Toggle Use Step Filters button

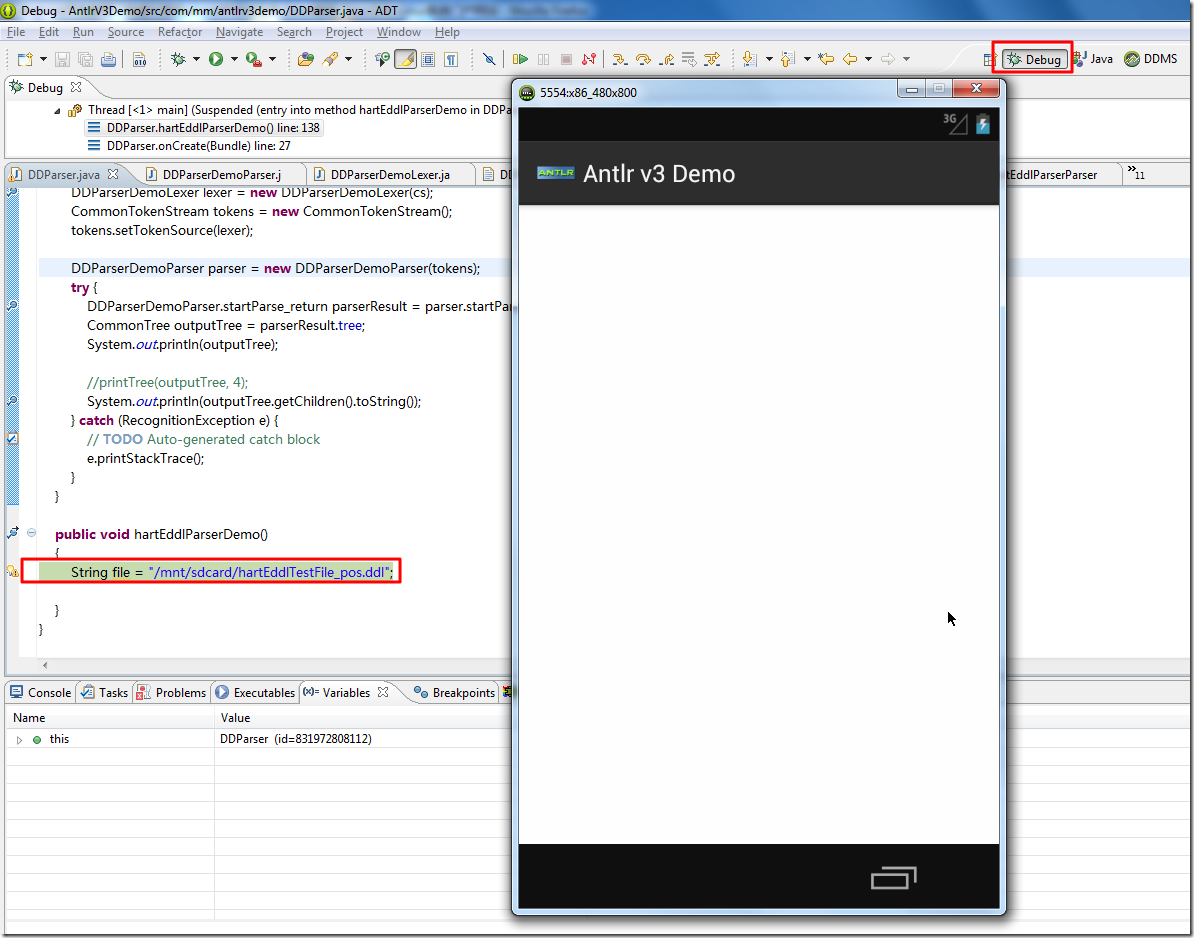(712, 59)
